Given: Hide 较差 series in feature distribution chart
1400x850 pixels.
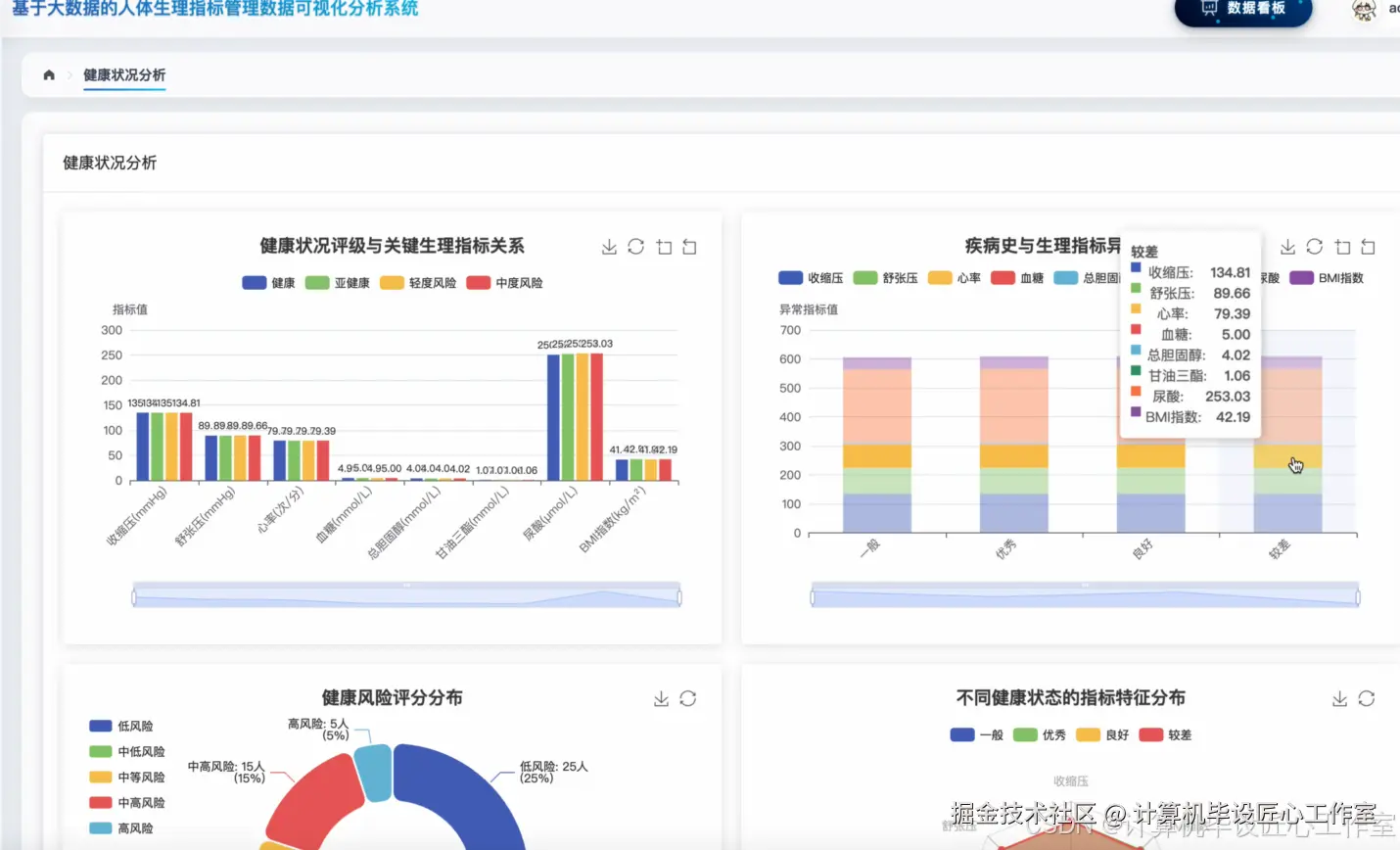Looking at the screenshot, I should pos(1165,734).
